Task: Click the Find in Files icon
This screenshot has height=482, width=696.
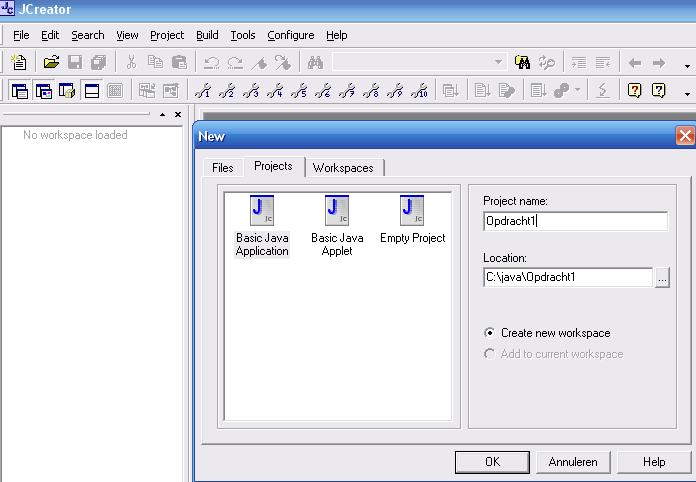Action: (522, 63)
